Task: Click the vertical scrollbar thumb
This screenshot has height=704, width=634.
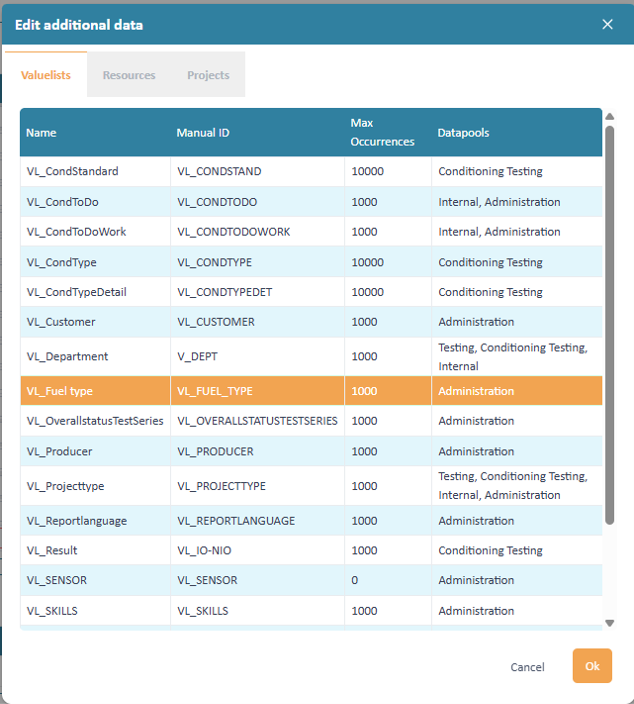Action: (609, 325)
